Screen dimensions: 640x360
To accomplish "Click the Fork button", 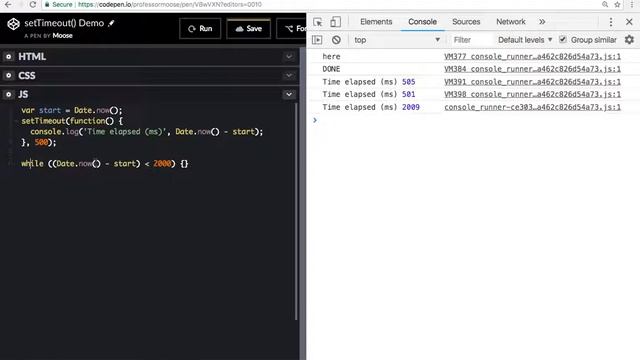I will pyautogui.click(x=291, y=29).
